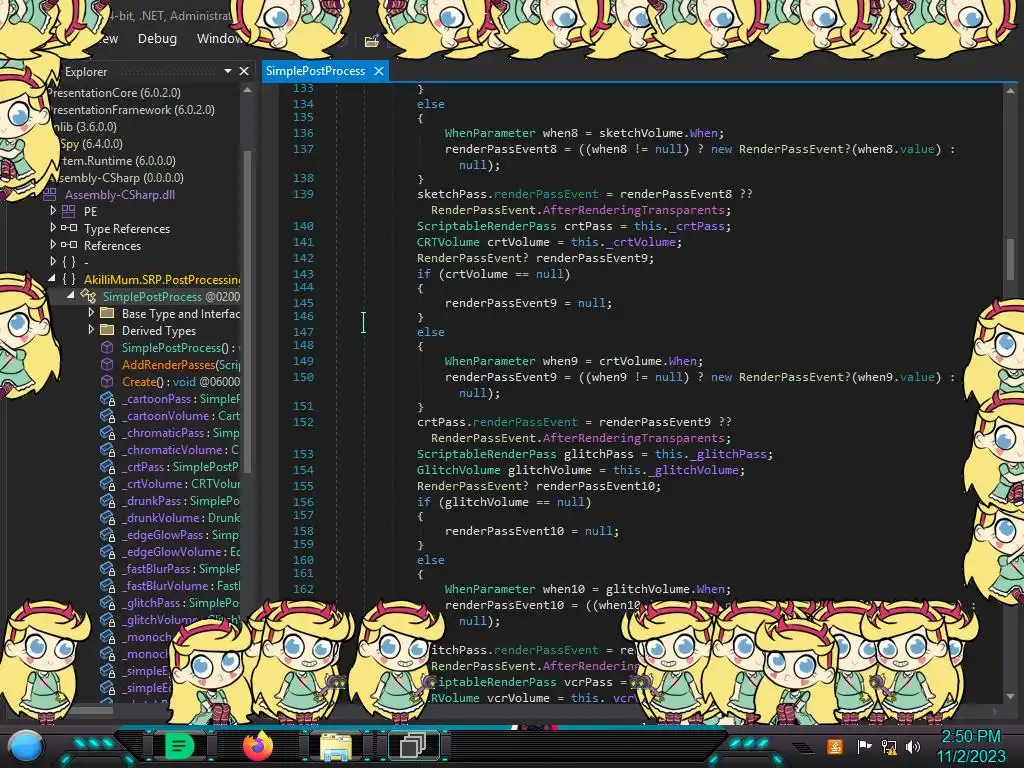Screen dimensions: 1024x768
Task: Open the Window menu
Action: pyautogui.click(x=219, y=39)
